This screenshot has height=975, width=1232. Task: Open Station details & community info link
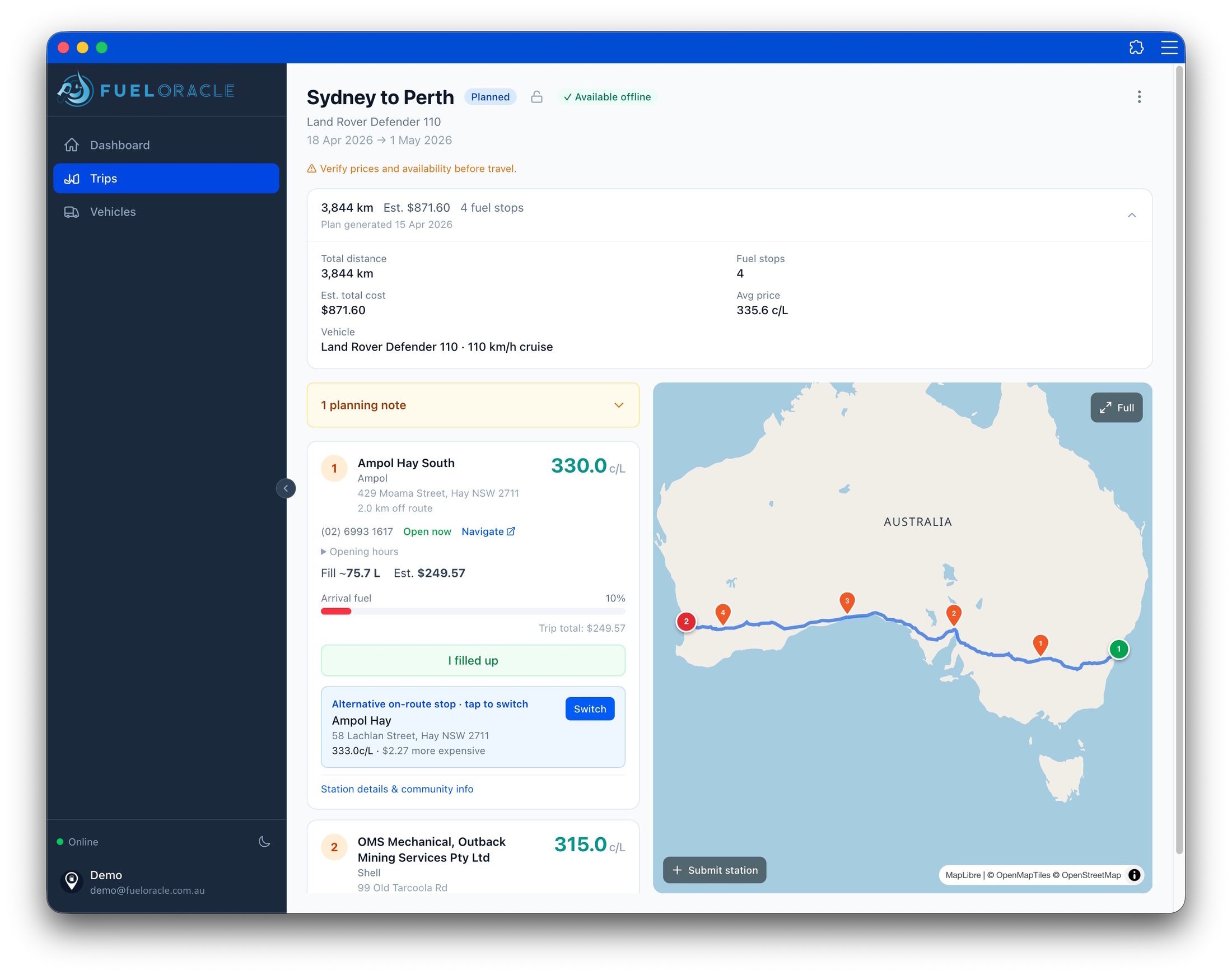(397, 789)
